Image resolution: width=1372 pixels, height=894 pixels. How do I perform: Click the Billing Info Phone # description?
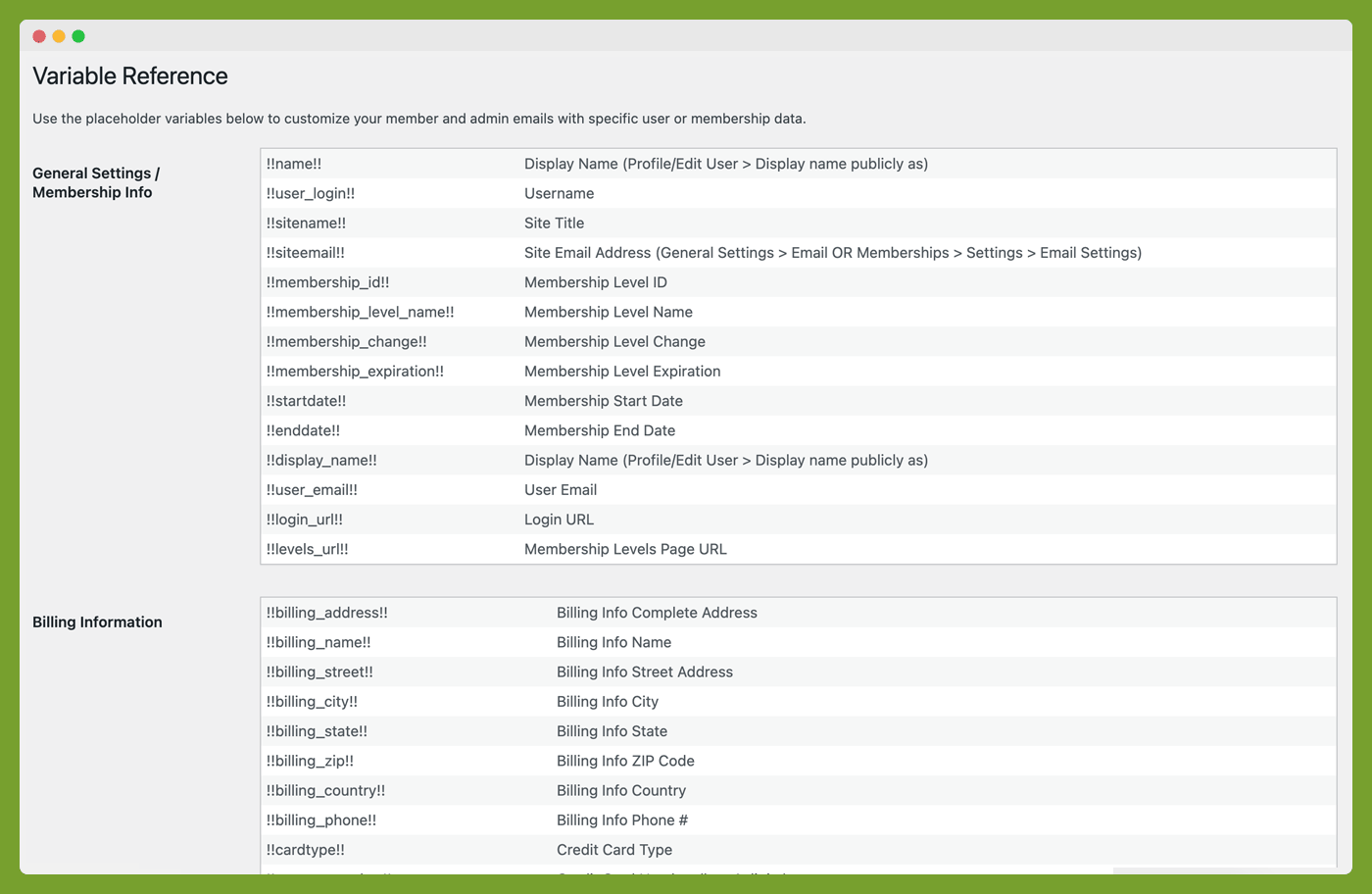(622, 819)
